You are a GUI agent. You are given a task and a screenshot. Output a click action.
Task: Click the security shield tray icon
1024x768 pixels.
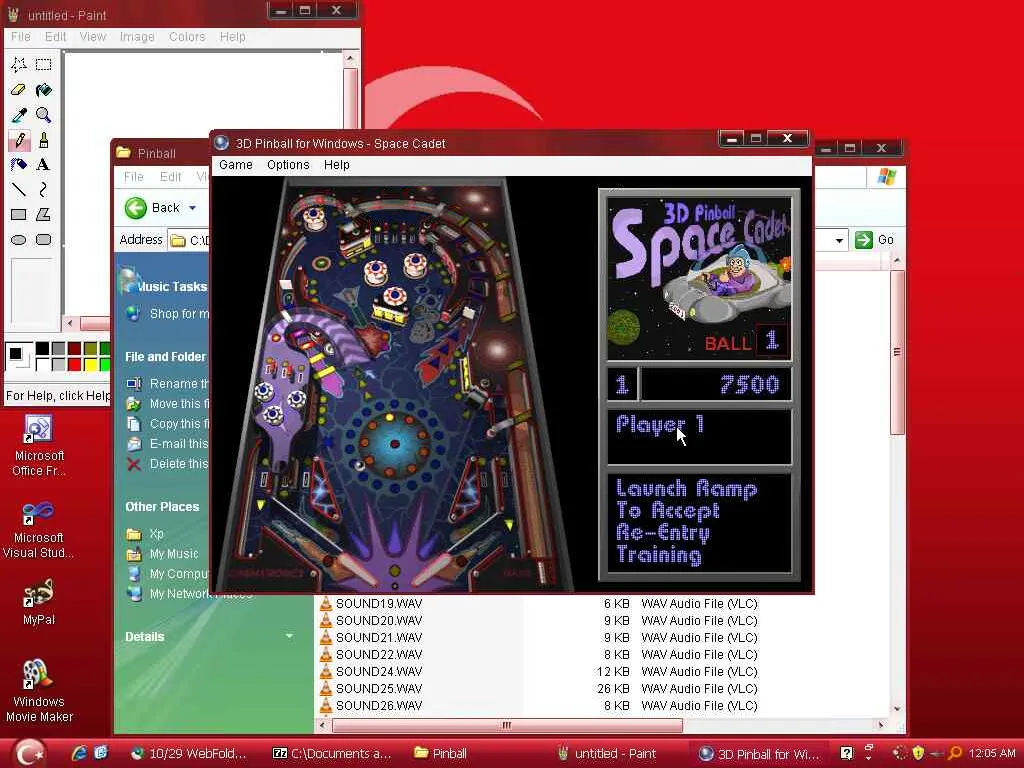click(918, 753)
